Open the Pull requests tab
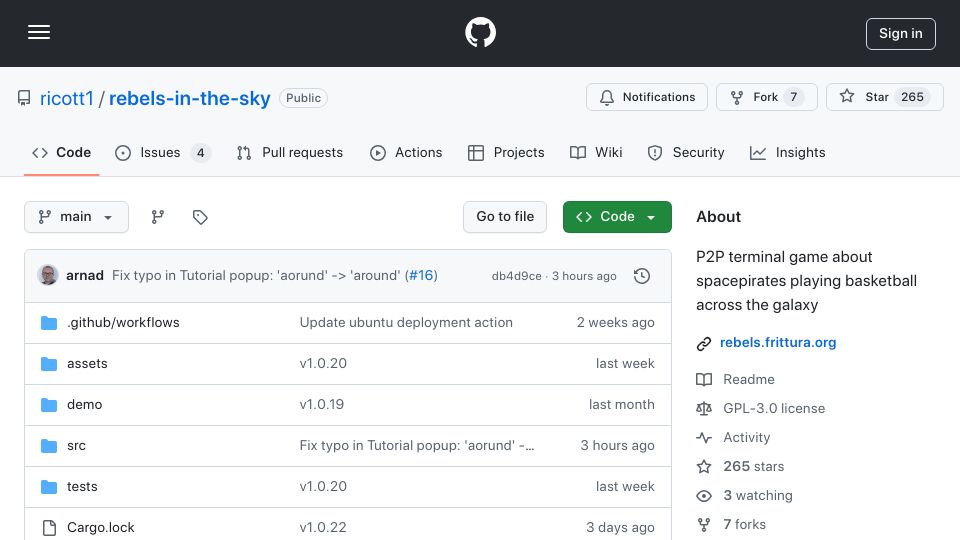The image size is (960, 540). 290,152
